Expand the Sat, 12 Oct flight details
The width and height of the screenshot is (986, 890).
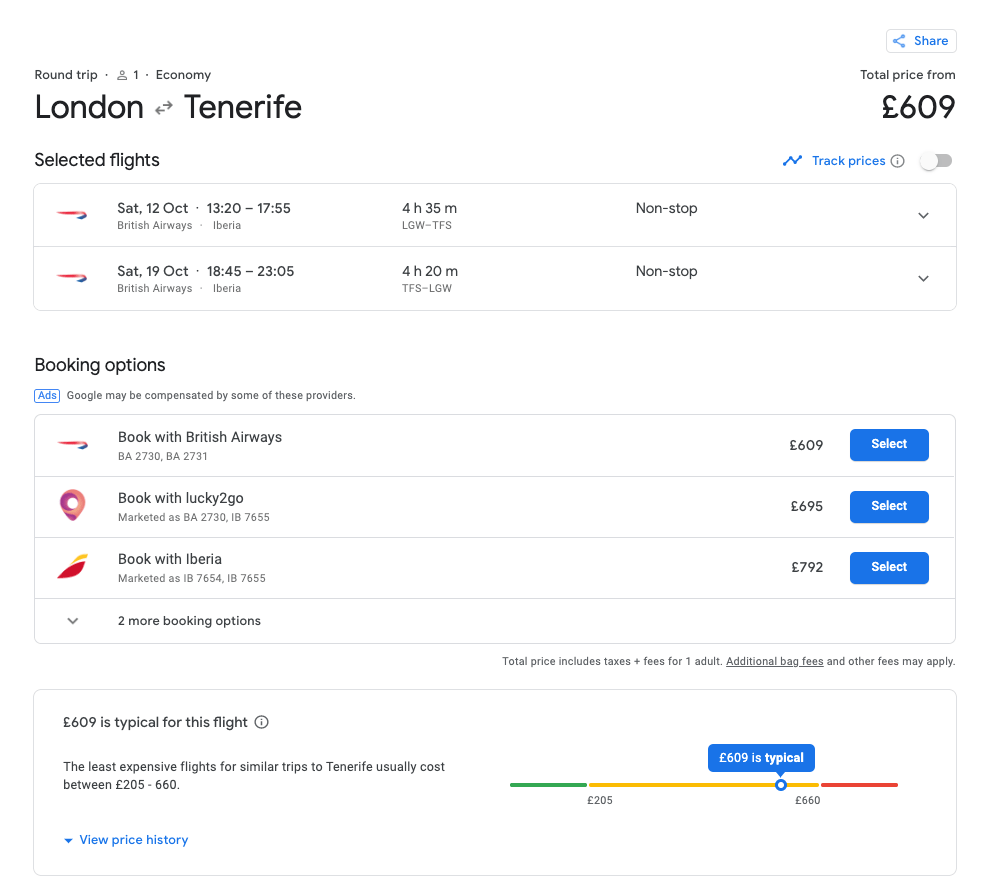pyautogui.click(x=923, y=215)
